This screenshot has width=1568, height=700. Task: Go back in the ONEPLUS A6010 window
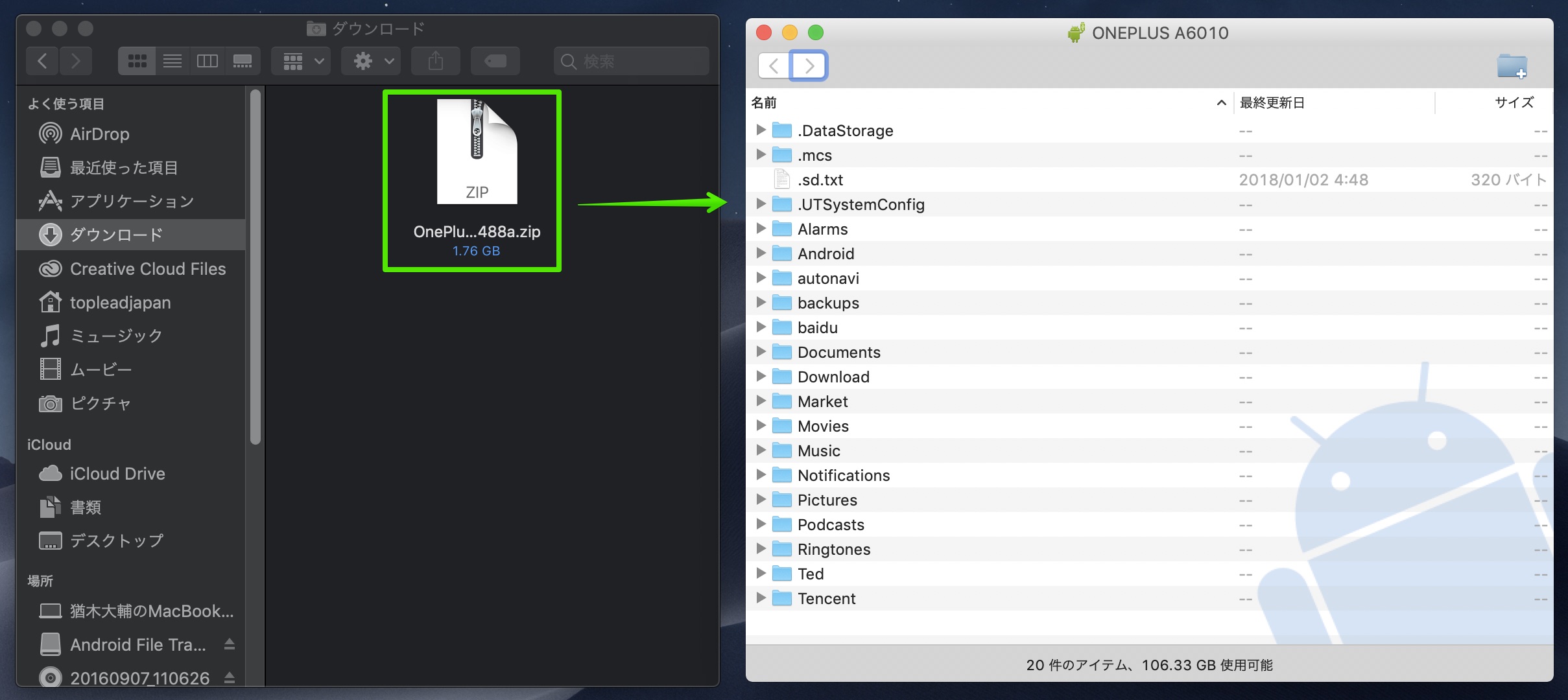(774, 65)
